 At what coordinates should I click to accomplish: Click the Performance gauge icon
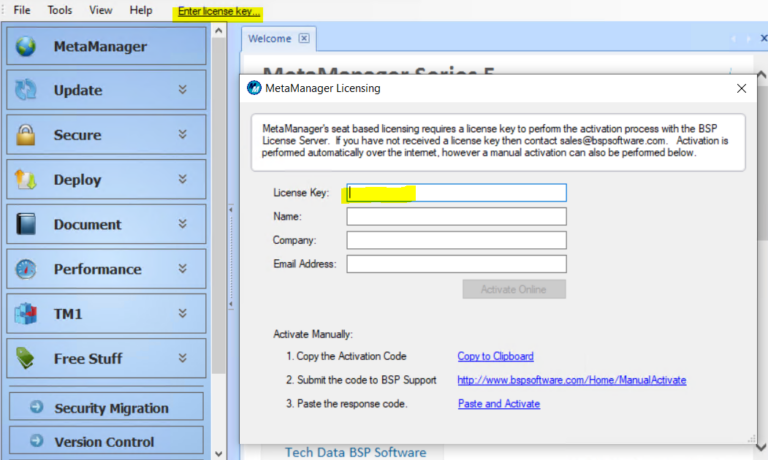25,269
